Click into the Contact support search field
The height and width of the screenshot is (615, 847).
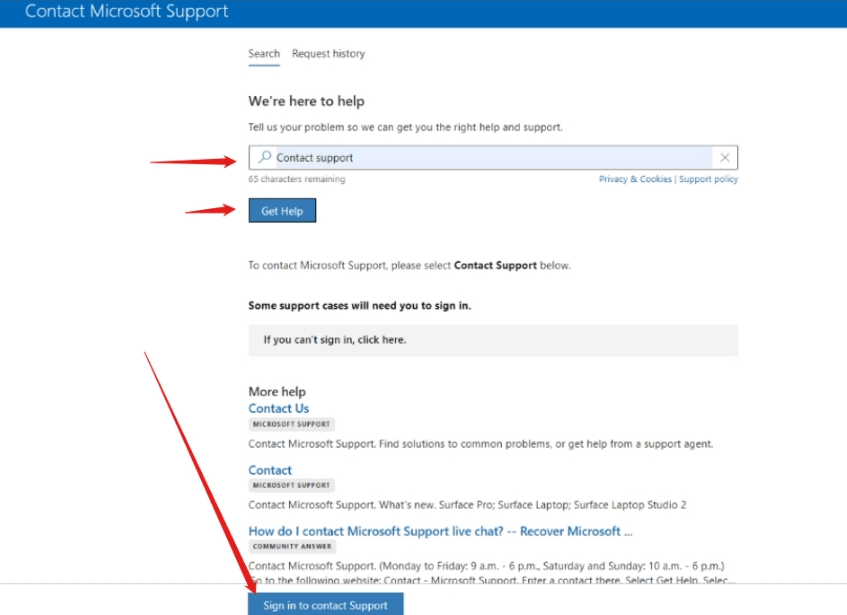coord(493,158)
